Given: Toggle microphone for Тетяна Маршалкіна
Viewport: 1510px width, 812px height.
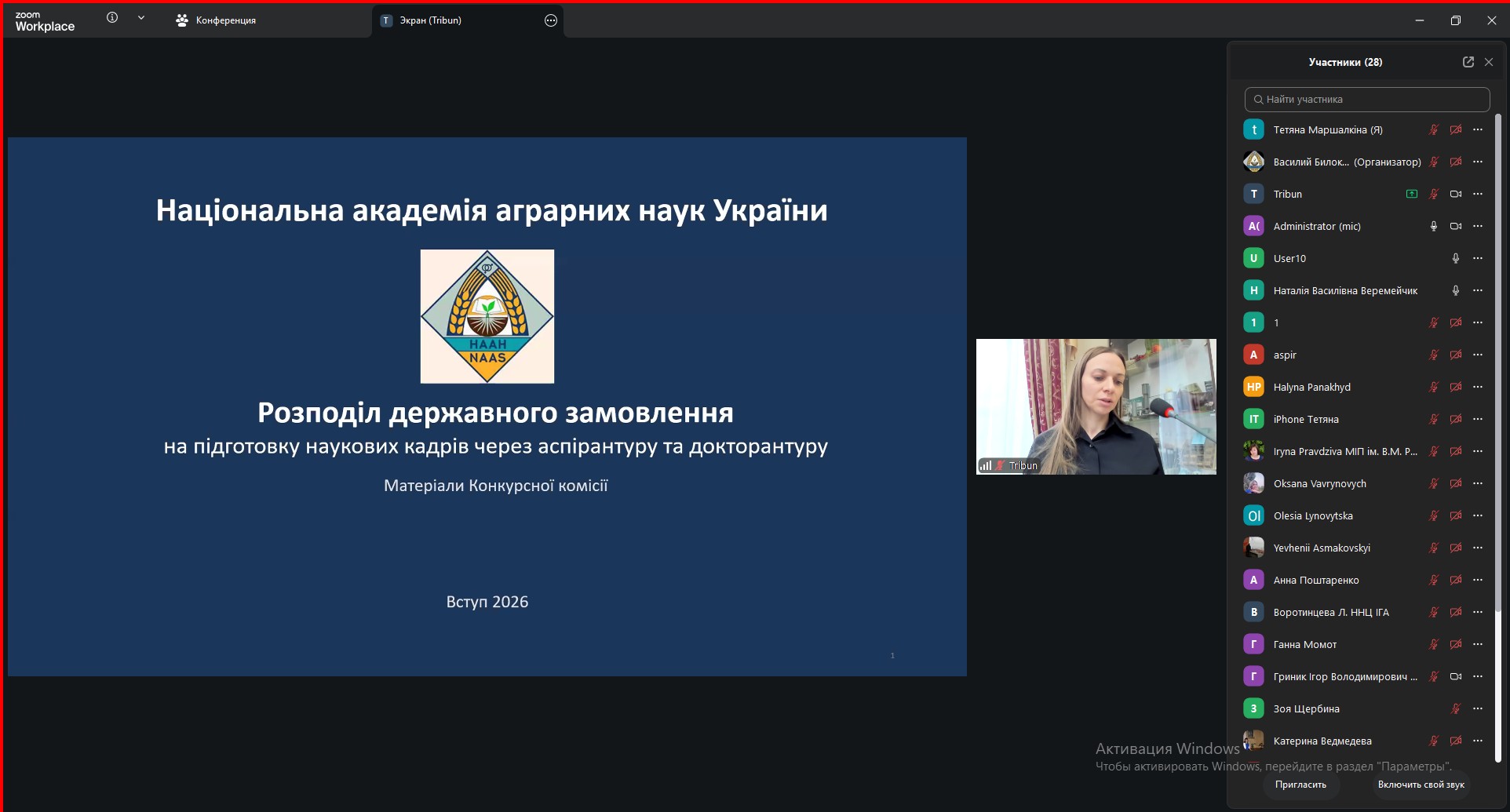Looking at the screenshot, I should point(1434,129).
